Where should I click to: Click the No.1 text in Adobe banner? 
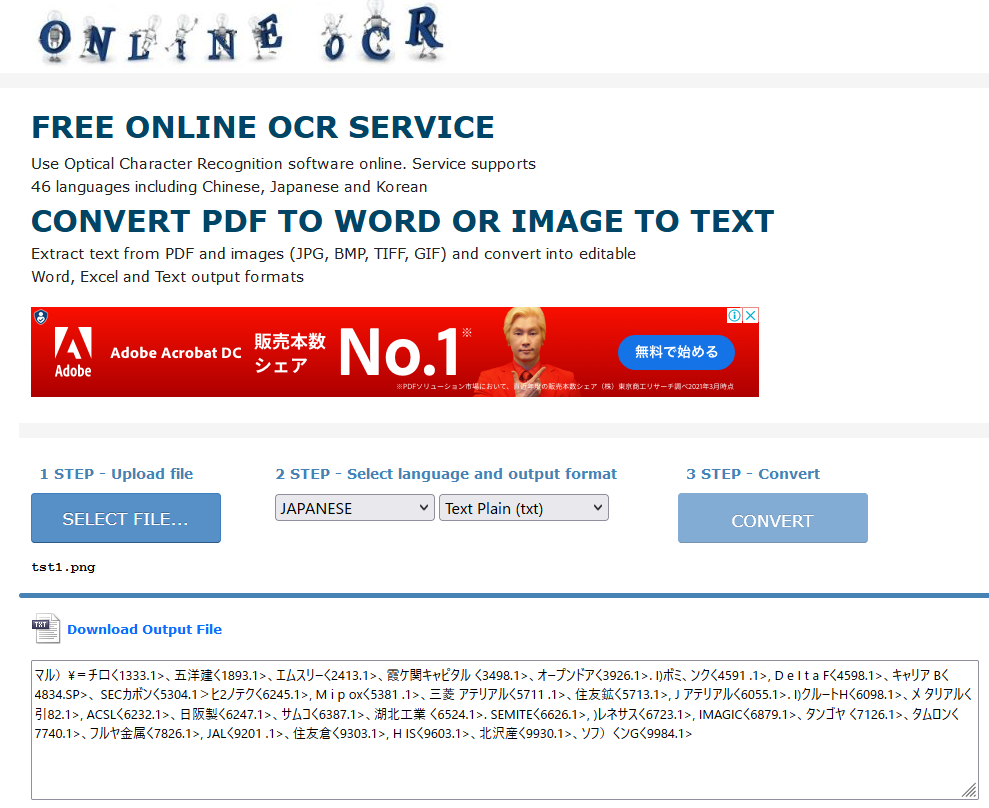point(400,352)
